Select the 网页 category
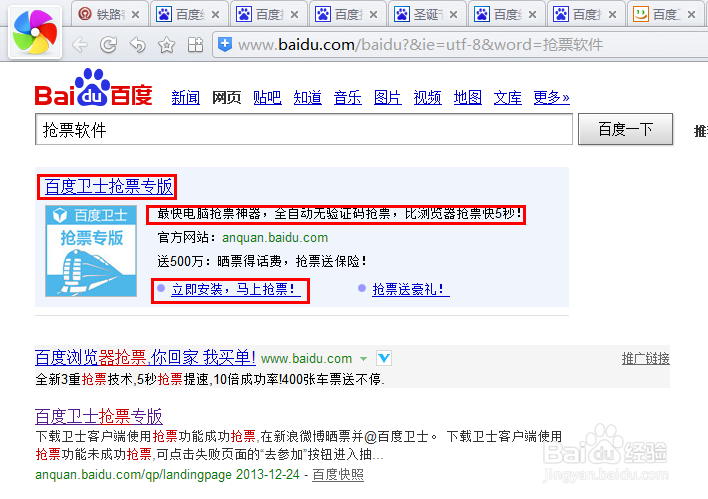 pos(226,98)
